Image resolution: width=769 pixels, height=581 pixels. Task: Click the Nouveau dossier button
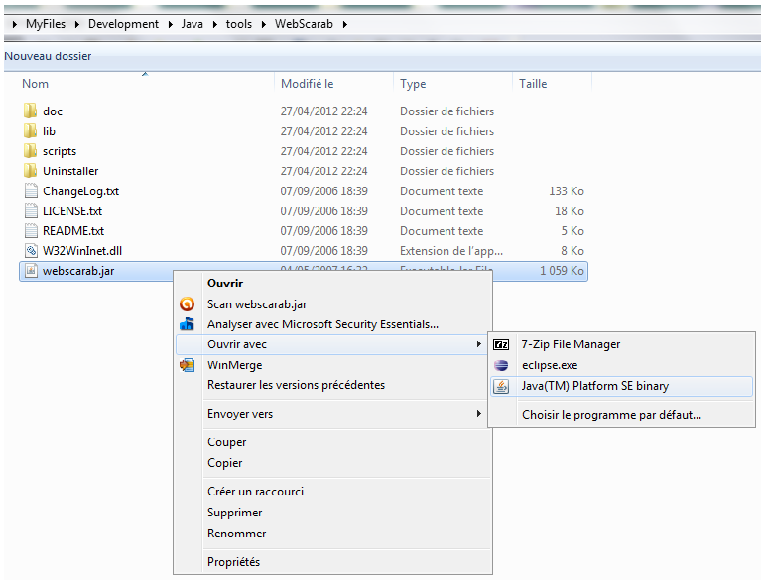click(x=48, y=56)
